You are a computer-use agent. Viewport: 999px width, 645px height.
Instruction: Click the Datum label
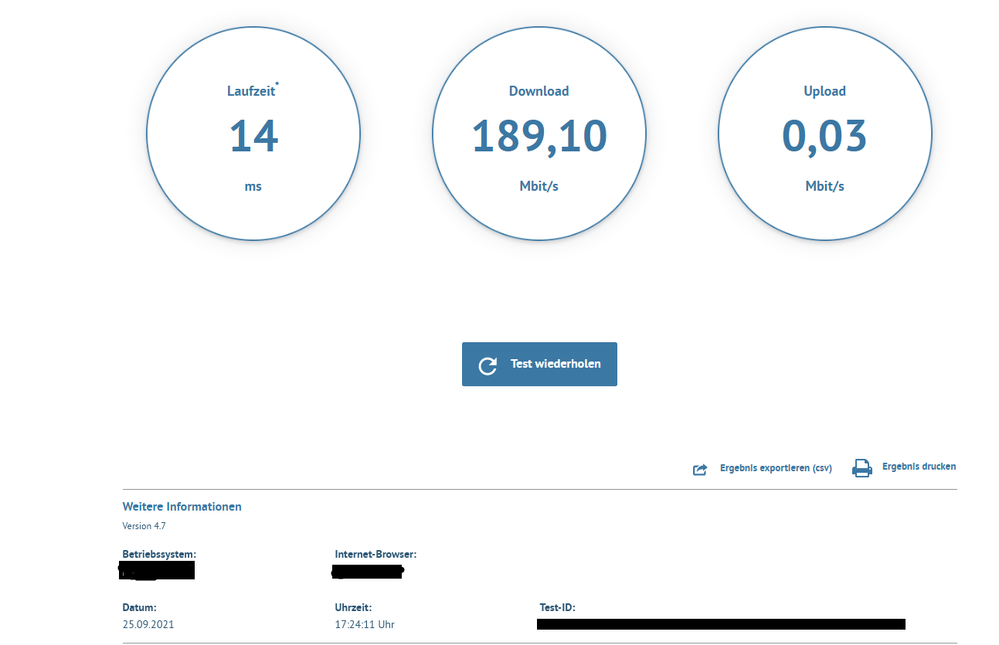point(139,607)
